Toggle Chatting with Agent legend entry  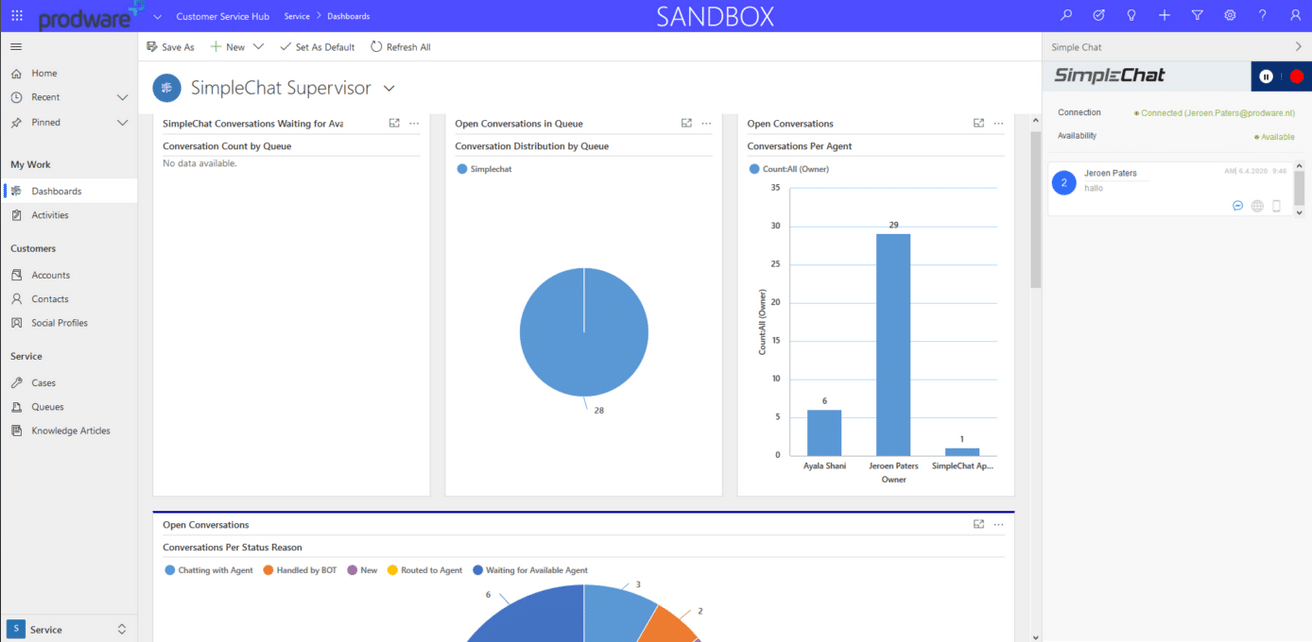coord(208,570)
